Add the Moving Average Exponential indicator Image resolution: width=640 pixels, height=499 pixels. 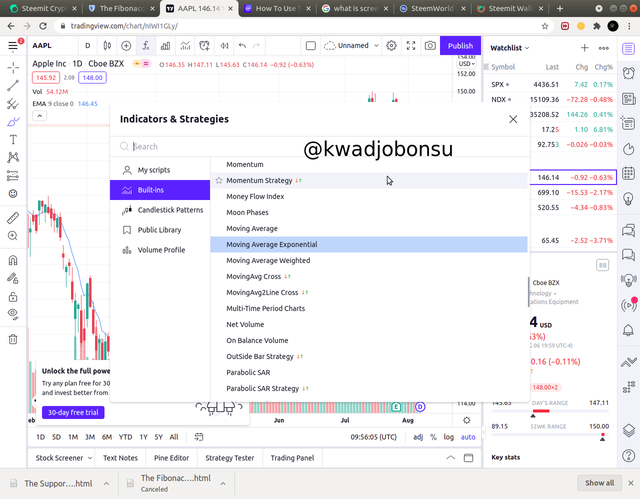(369, 244)
